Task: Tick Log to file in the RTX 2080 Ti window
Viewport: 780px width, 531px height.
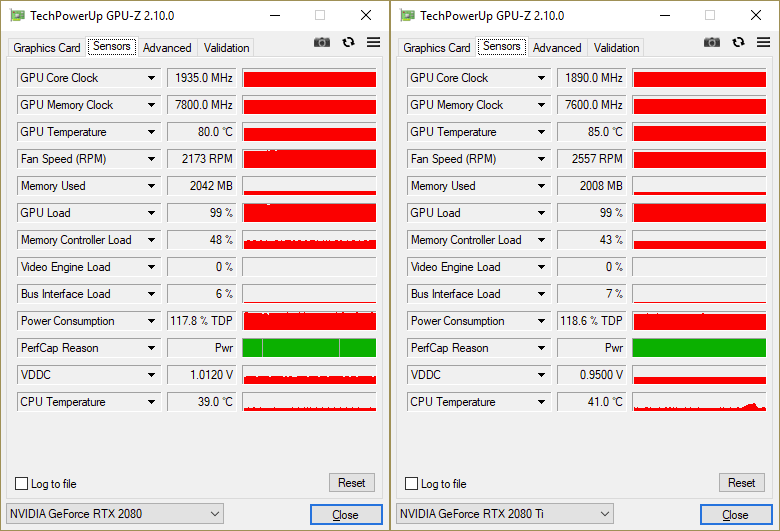Action: (412, 484)
